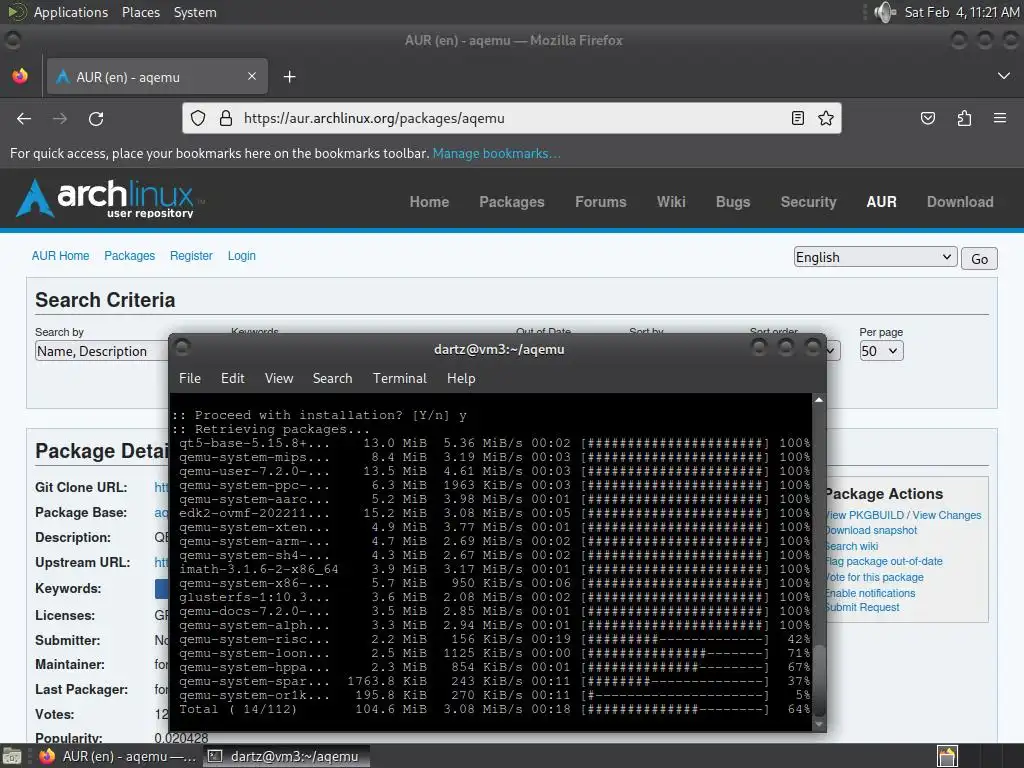Expand the Per page 50 dropdown
Screen dimensions: 1024x768
point(881,351)
